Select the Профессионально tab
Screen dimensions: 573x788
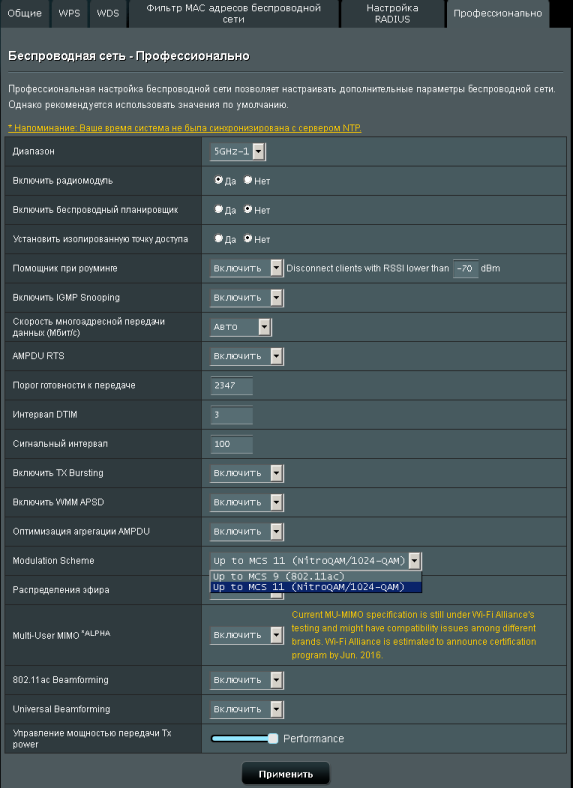click(x=498, y=14)
